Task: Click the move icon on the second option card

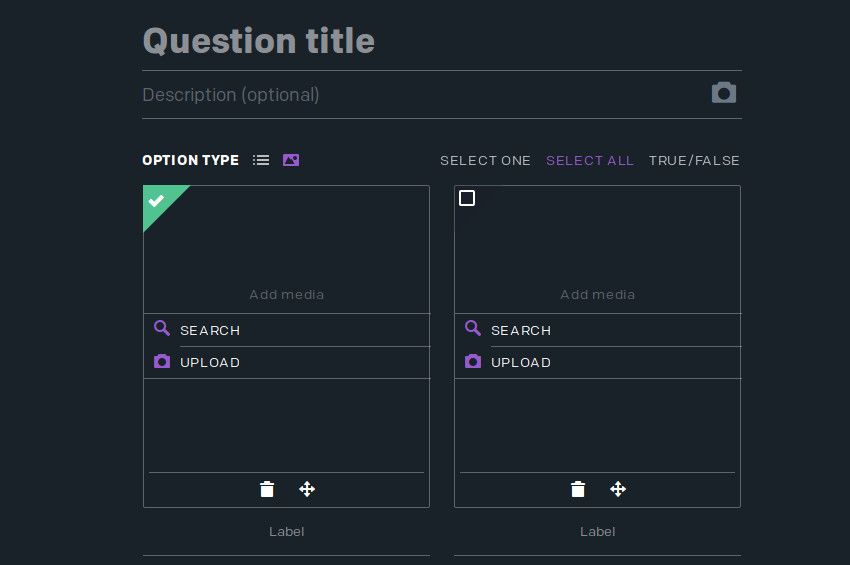Action: pyautogui.click(x=618, y=489)
